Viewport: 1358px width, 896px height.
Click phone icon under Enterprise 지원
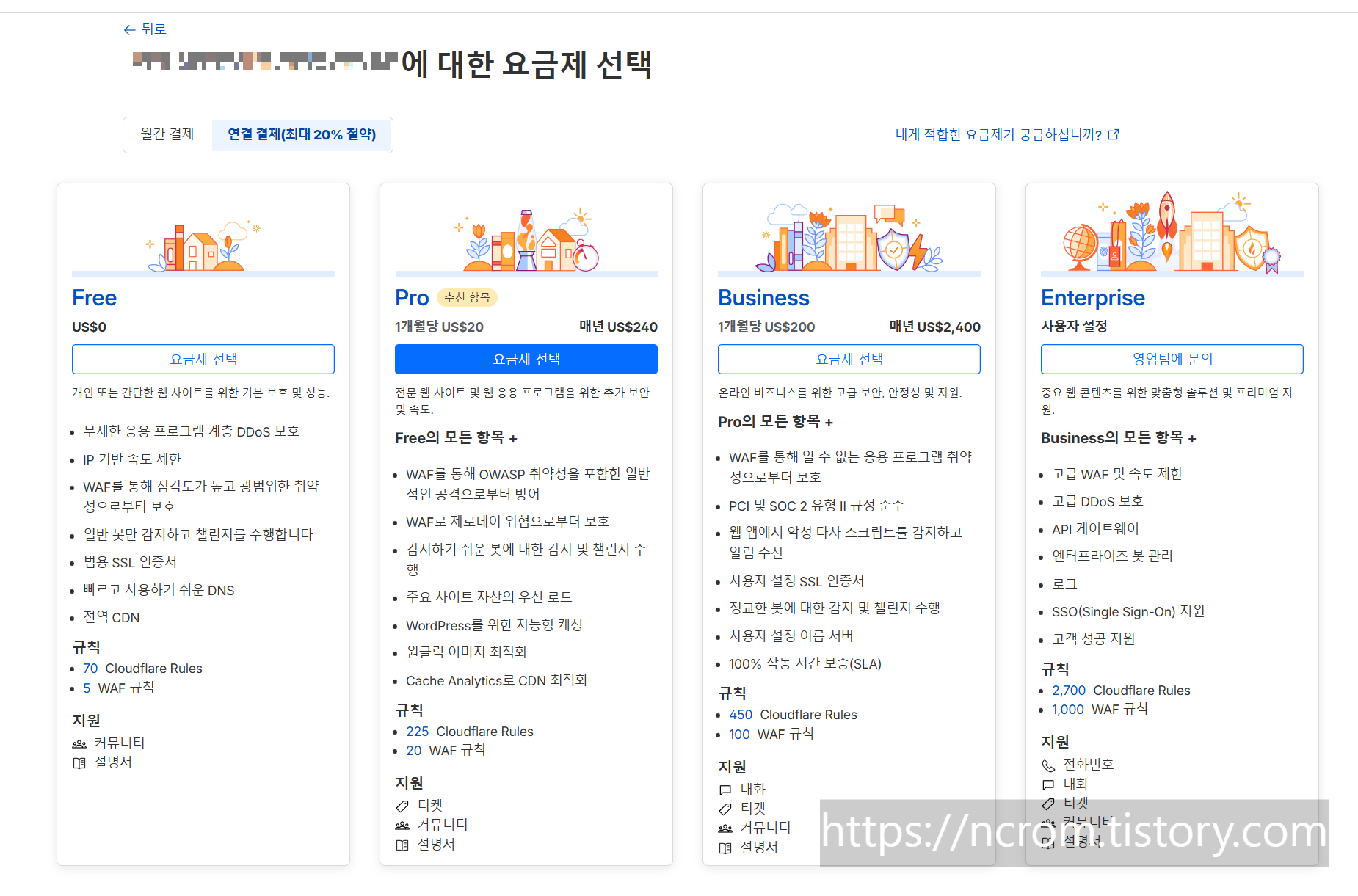point(1048,765)
